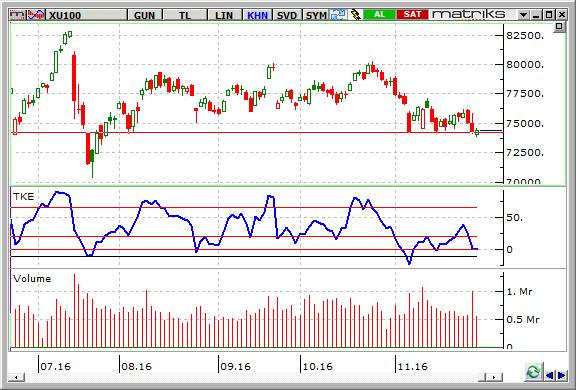The height and width of the screenshot is (390, 576).
Task: Click the 09.16 date label on the time axis
Action: (235, 366)
